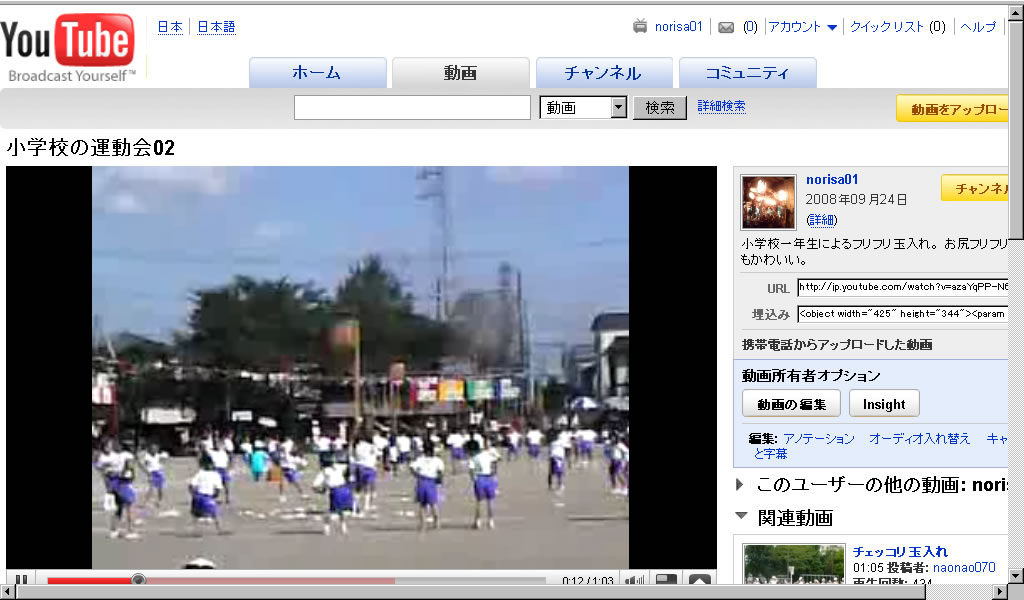The width and height of the screenshot is (1024, 600).
Task: Open the mail inbox envelope icon
Action: click(x=726, y=27)
